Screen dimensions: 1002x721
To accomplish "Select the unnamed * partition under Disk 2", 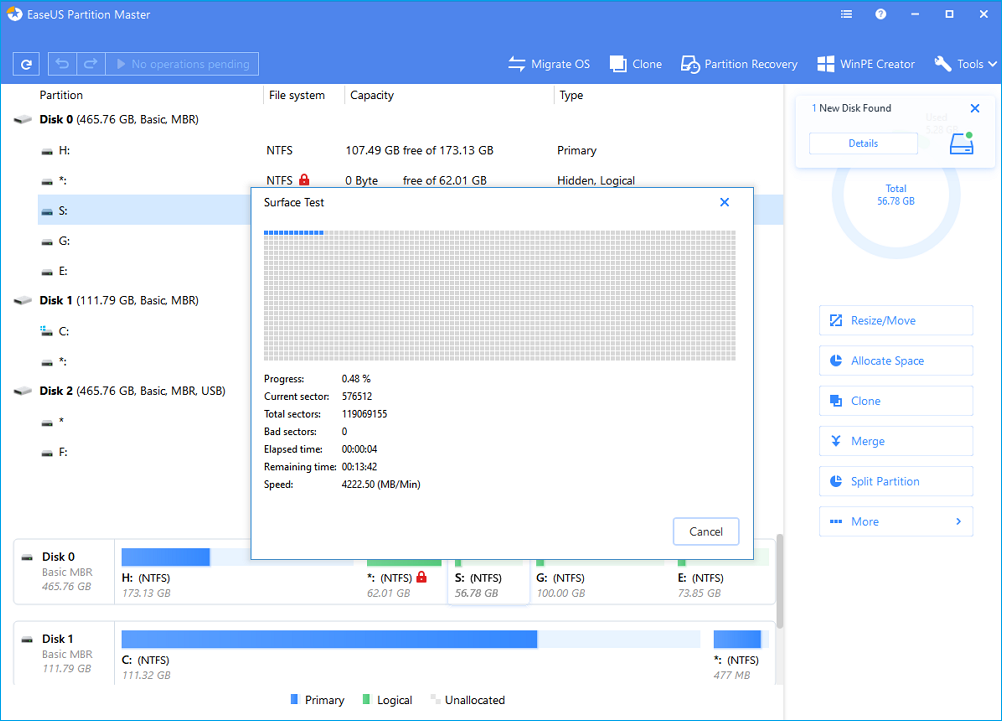I will 144,421.
